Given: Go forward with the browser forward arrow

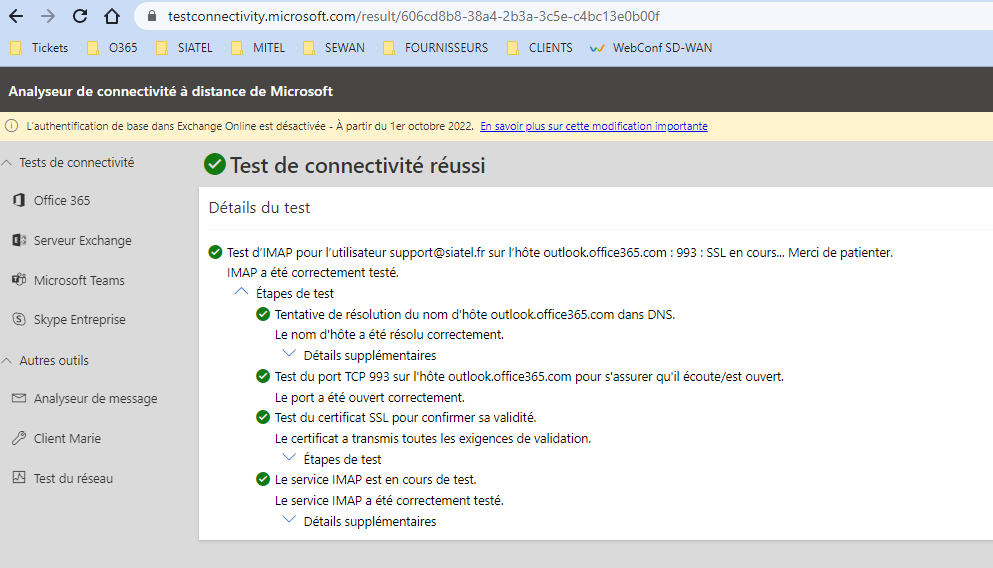Looking at the screenshot, I should click(47, 16).
